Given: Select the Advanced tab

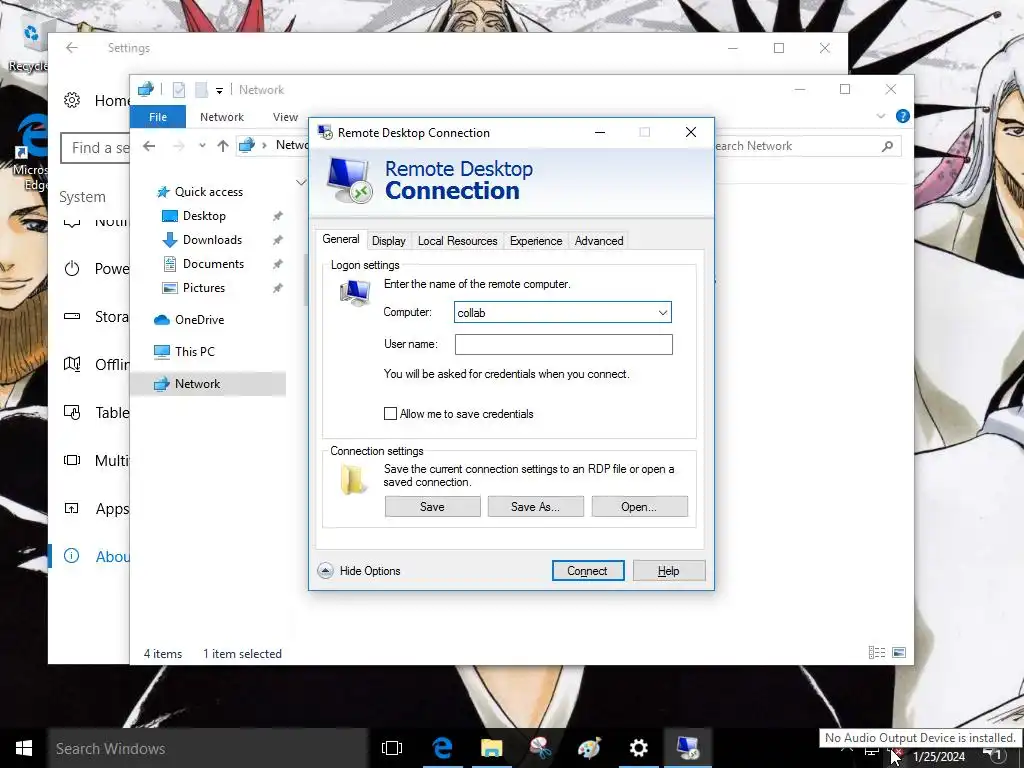Looking at the screenshot, I should pos(599,241).
